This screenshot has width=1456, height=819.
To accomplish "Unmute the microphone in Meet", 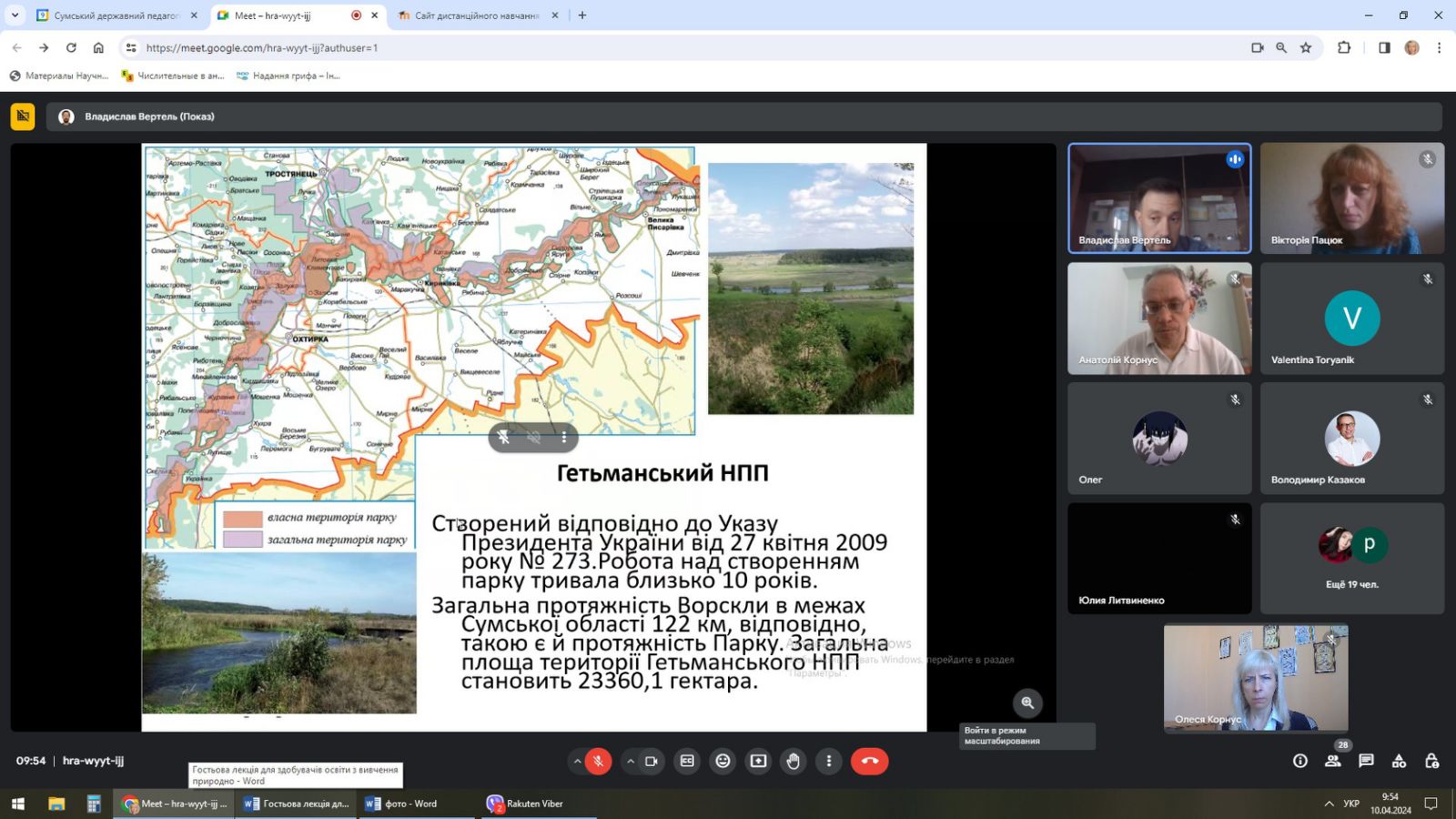I will click(598, 761).
